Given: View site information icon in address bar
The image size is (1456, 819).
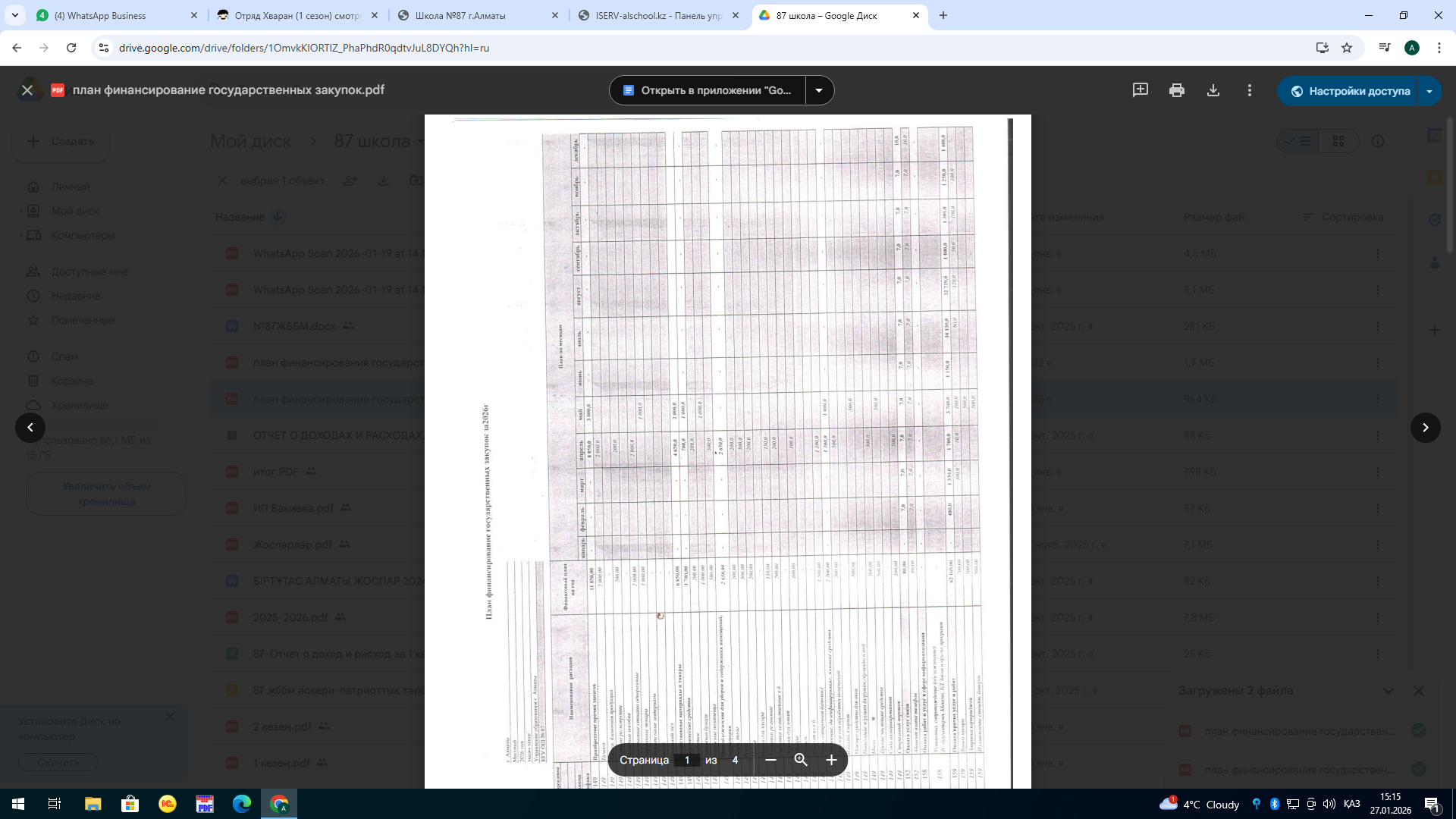Looking at the screenshot, I should click(x=104, y=48).
